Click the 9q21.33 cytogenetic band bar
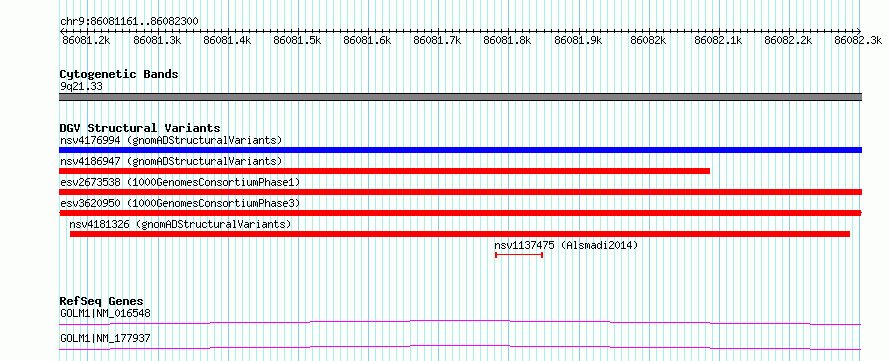 tap(460, 97)
